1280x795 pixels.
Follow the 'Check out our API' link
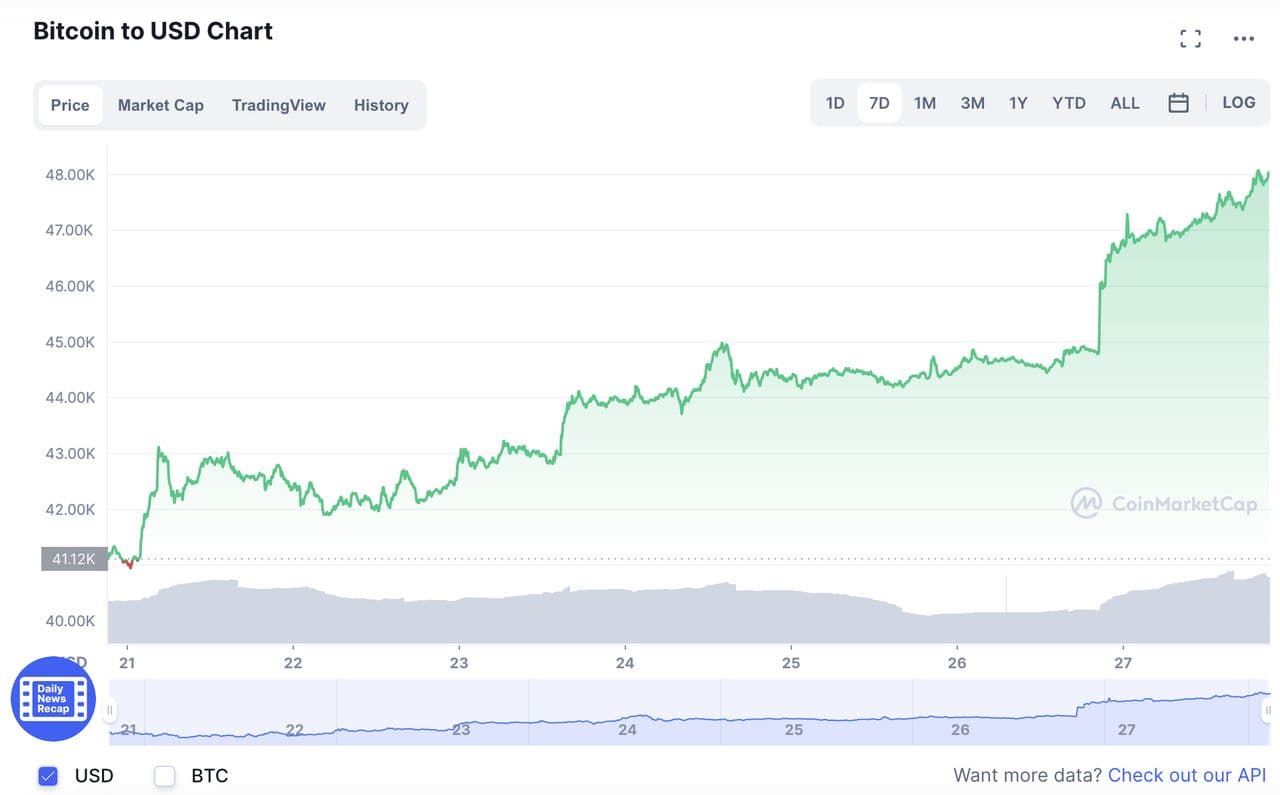tap(1186, 775)
